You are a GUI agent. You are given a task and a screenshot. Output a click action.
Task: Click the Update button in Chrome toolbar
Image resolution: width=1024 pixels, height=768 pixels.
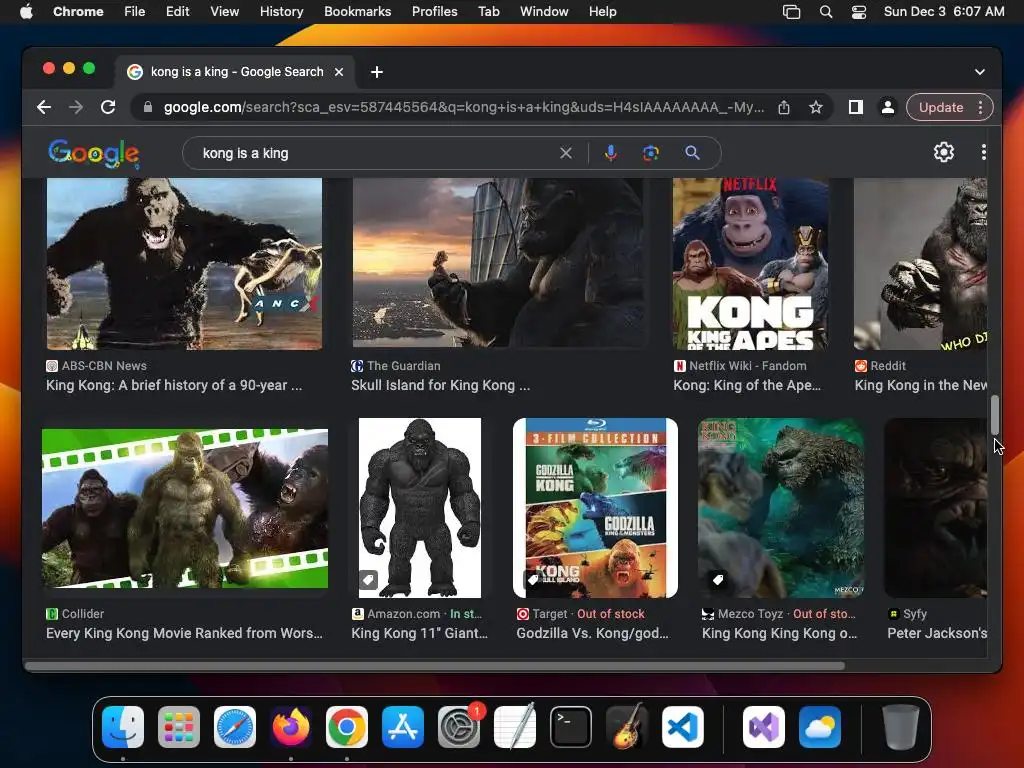point(941,107)
